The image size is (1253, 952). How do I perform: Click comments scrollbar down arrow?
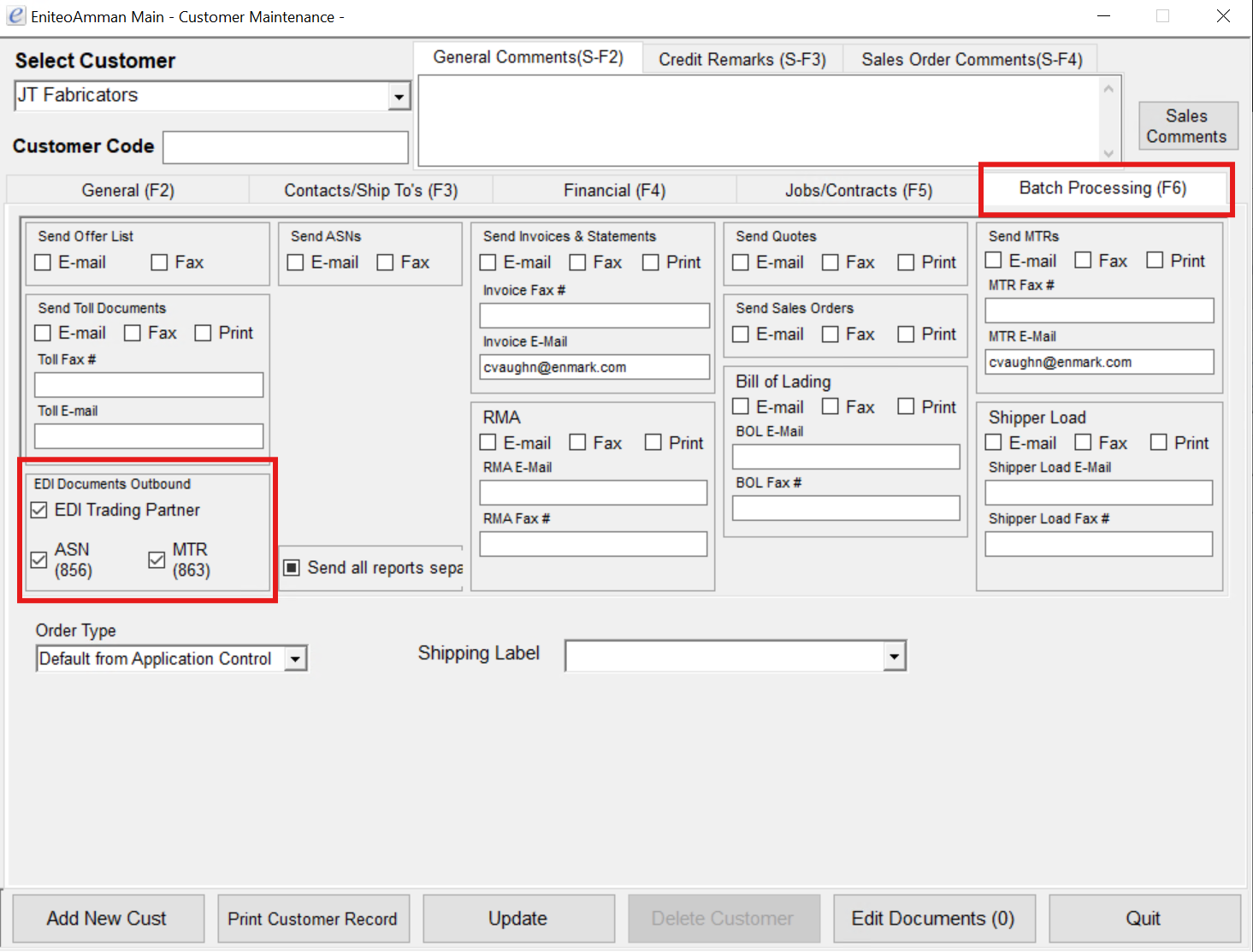1108,154
